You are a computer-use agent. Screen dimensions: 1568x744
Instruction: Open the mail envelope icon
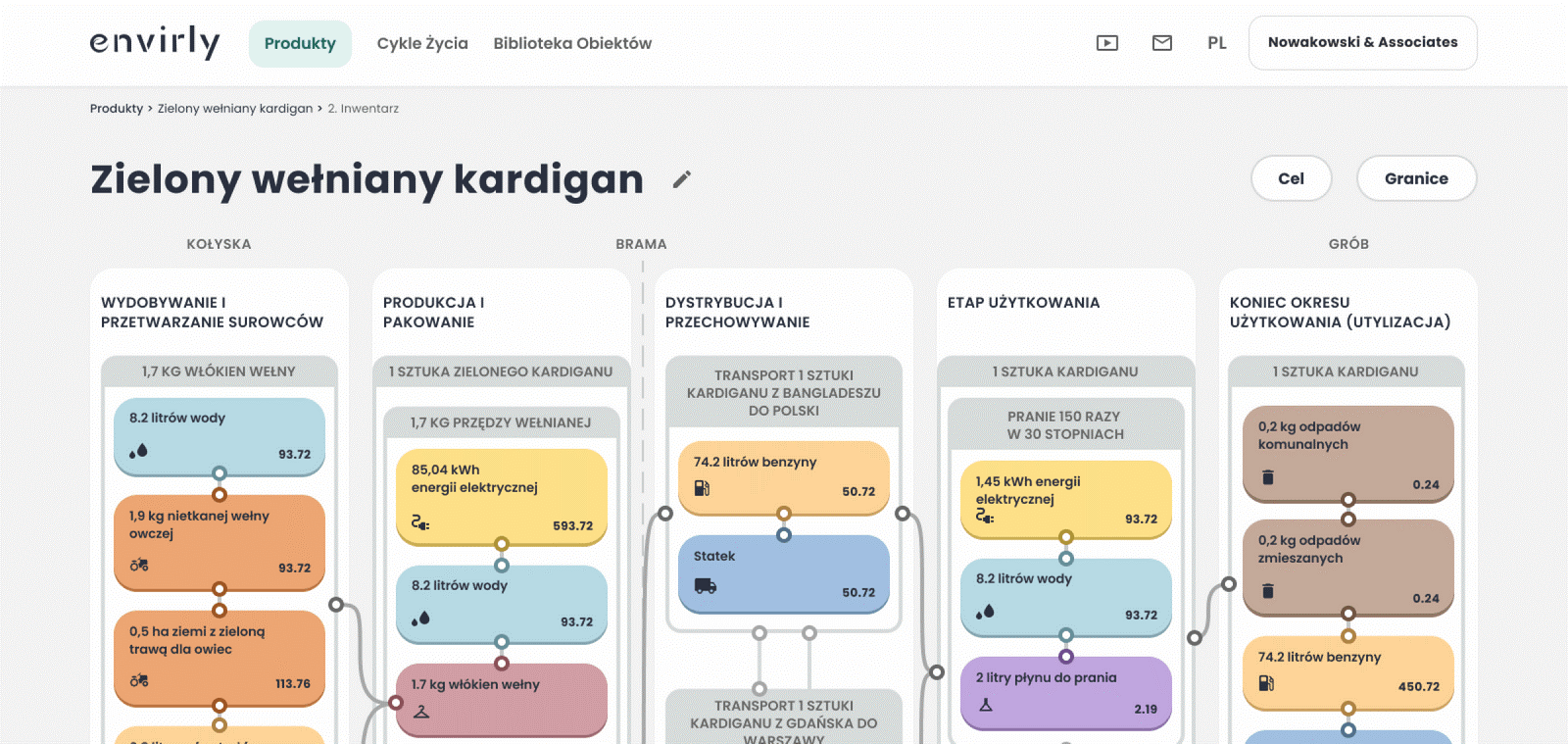1162,43
